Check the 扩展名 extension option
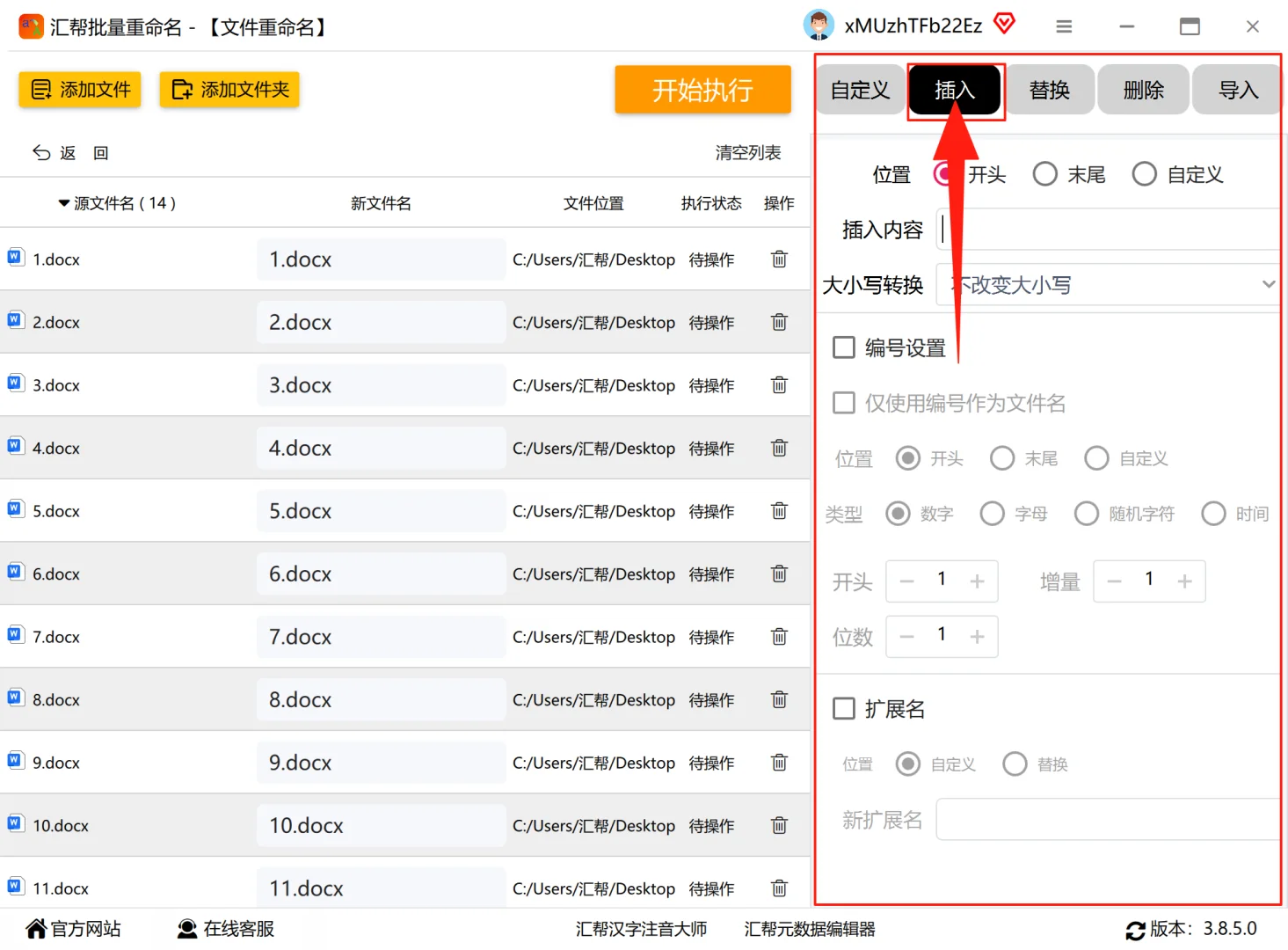 [x=843, y=707]
